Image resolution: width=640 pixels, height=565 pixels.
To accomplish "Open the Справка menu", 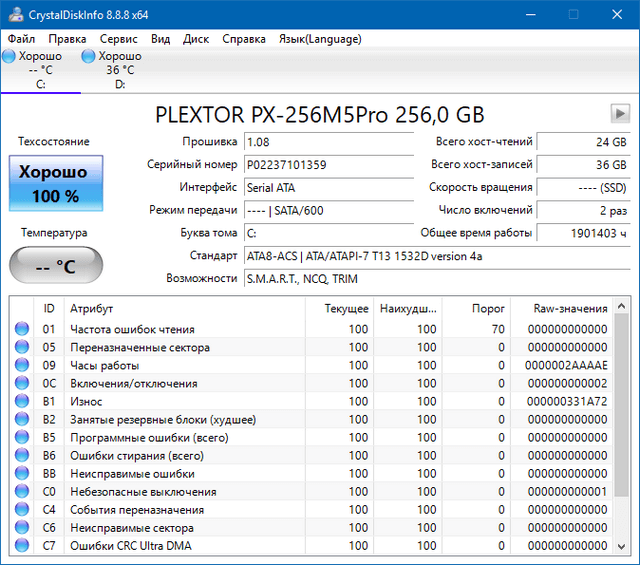I will [244, 39].
